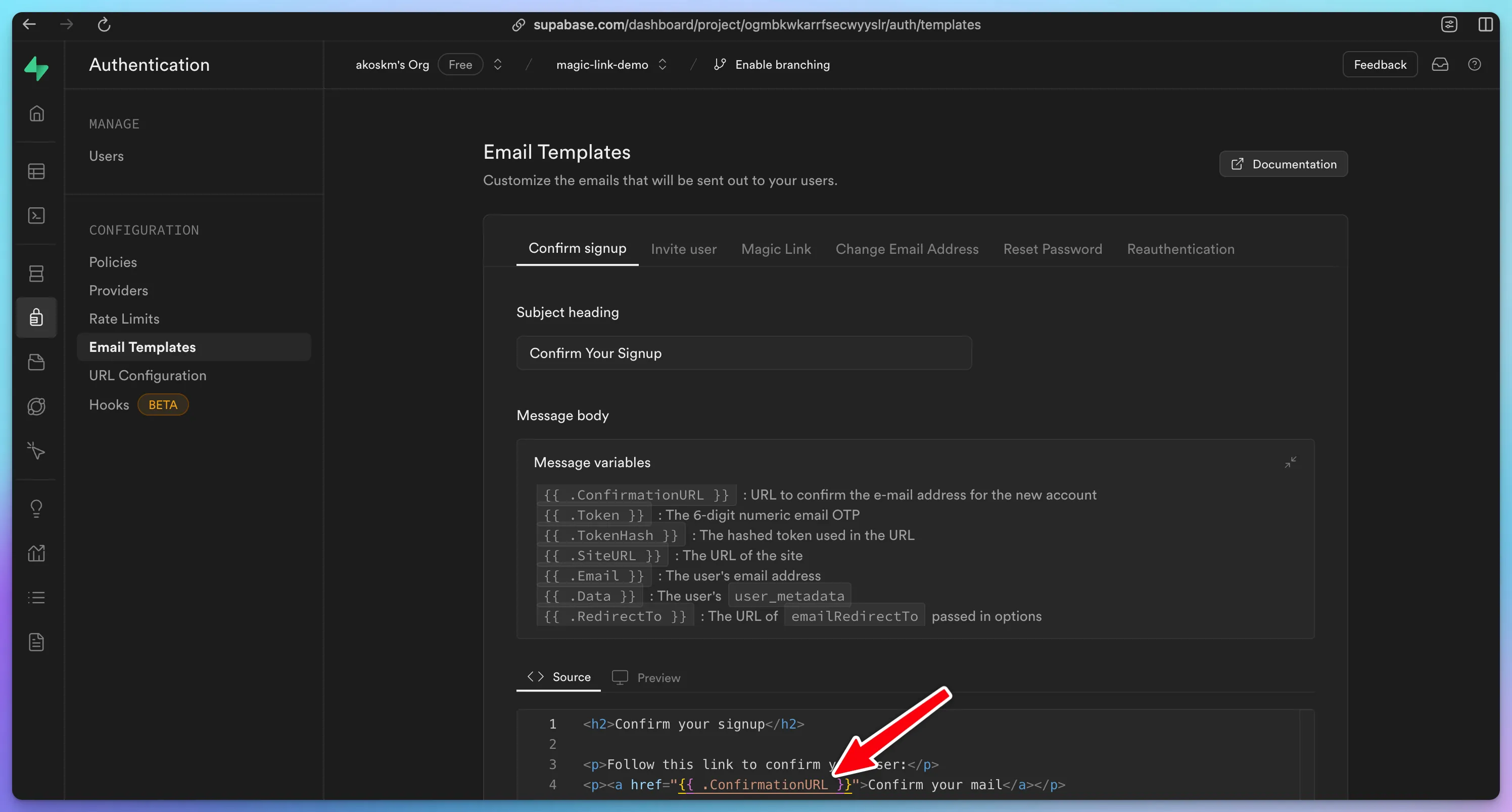1512x812 pixels.
Task: Open the Reports chart icon
Action: [x=36, y=553]
